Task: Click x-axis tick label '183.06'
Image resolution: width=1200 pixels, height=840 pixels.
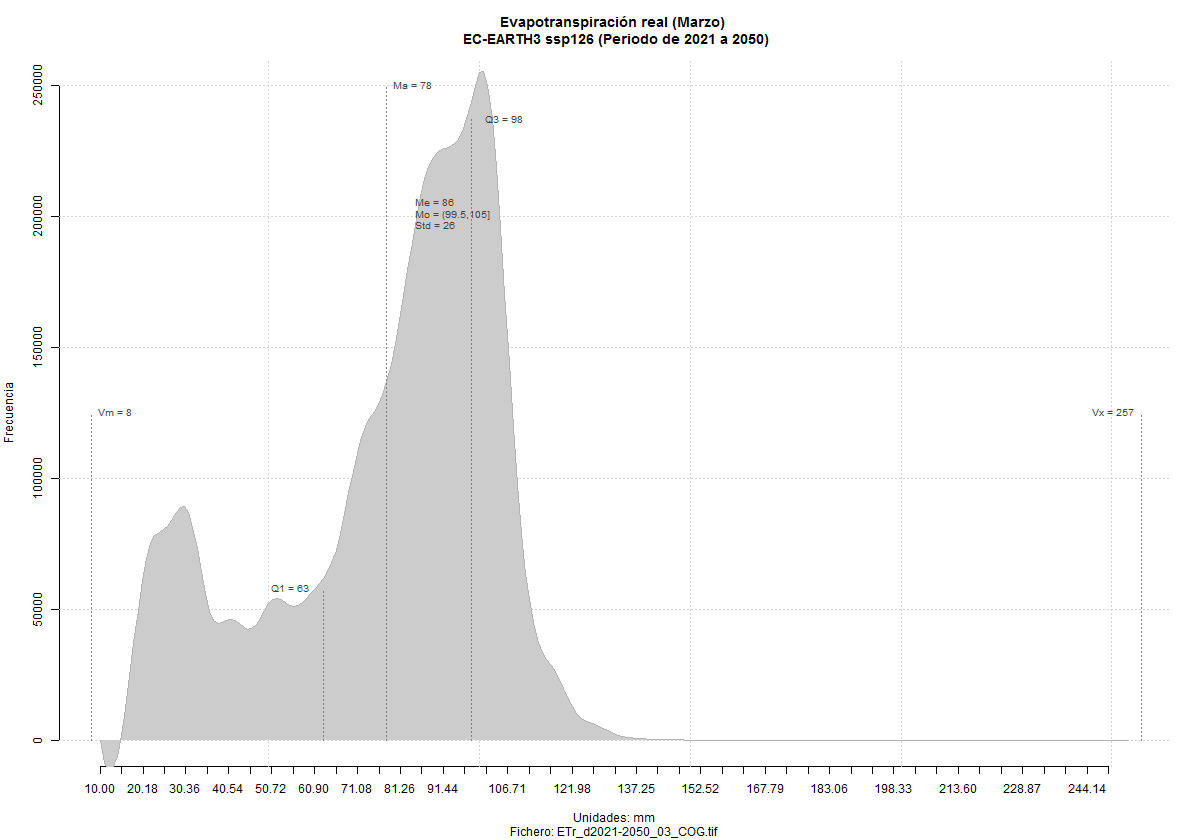Action: click(829, 789)
